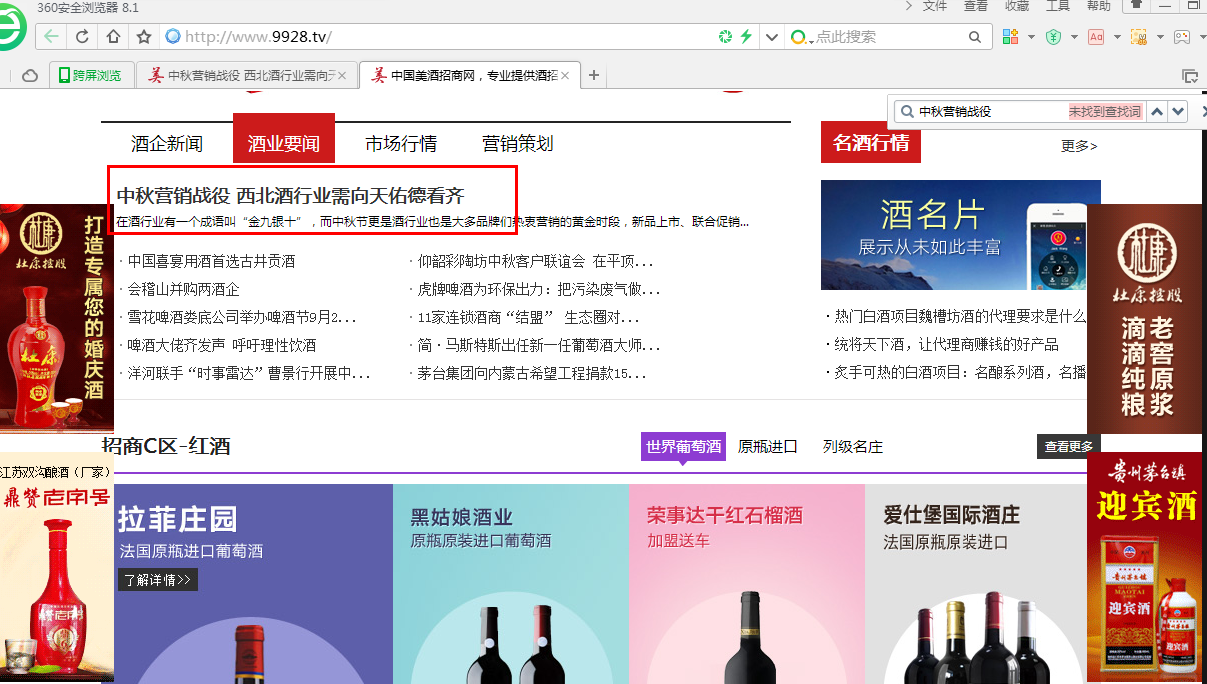1207x684 pixels.
Task: Open the 茅台集团向内蒙古希望工程捐款 article
Action: (532, 373)
